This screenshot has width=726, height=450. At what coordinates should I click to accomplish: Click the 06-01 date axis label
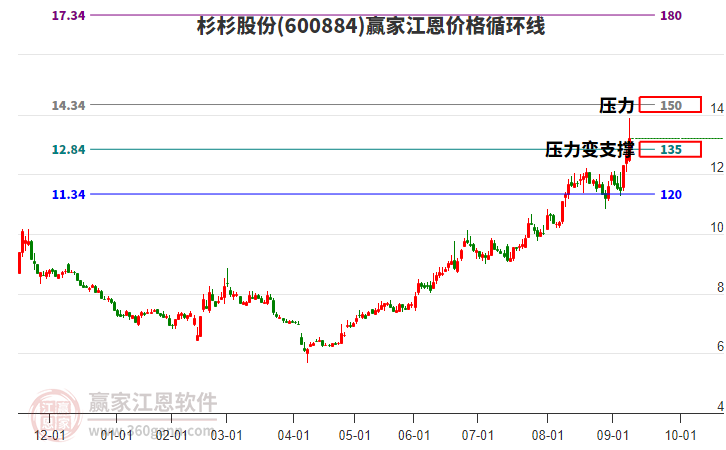coord(414,436)
